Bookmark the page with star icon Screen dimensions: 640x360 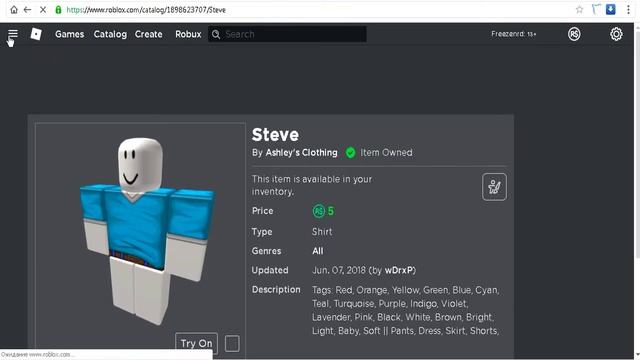[579, 10]
